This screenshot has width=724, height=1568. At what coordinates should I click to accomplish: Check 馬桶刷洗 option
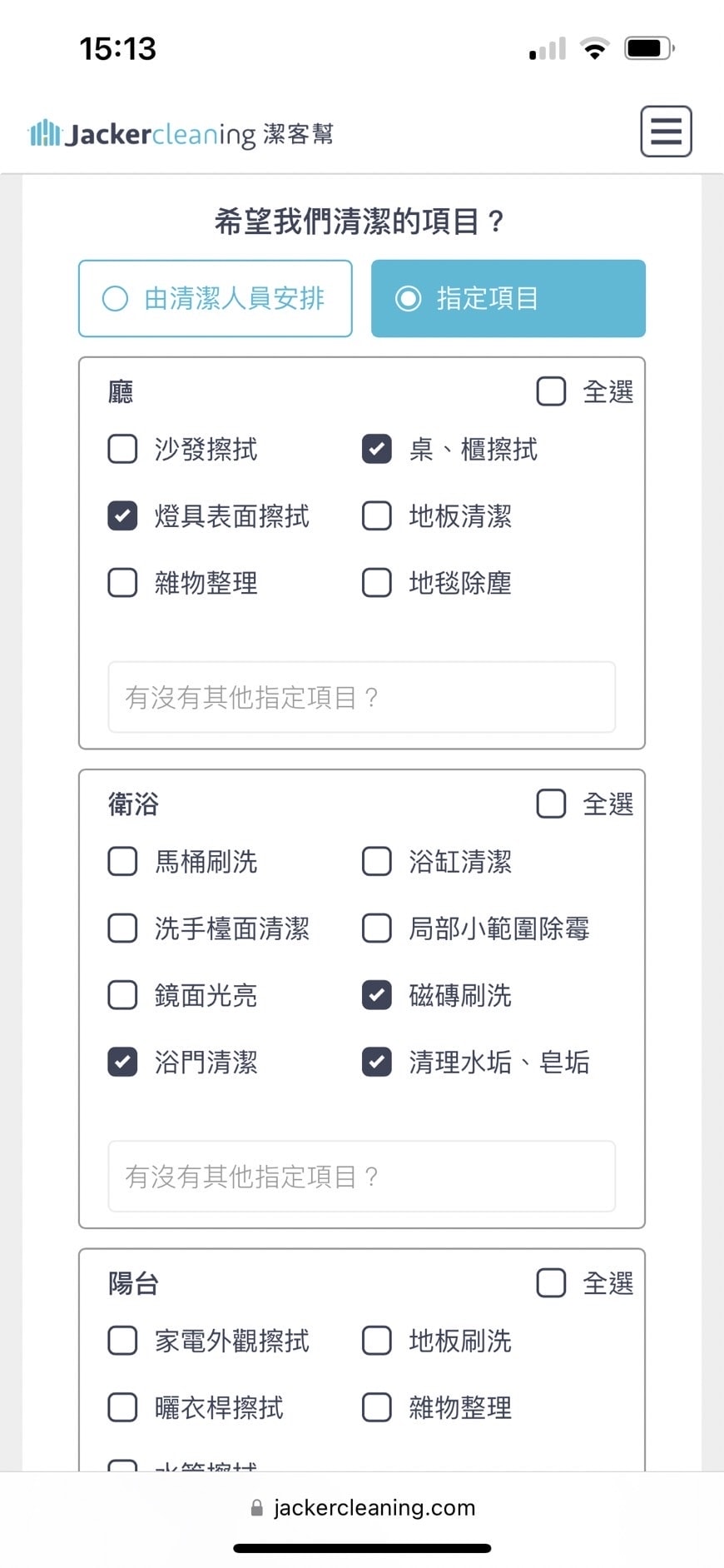click(123, 862)
